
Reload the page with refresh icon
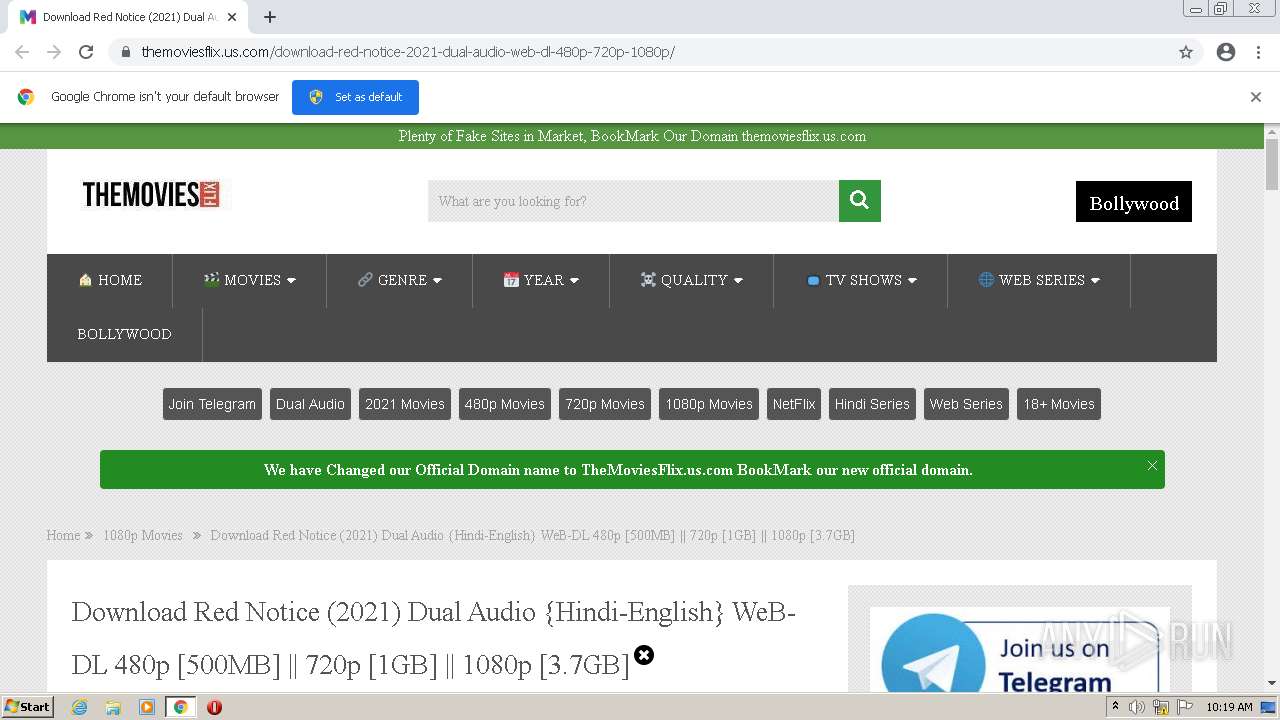point(86,52)
